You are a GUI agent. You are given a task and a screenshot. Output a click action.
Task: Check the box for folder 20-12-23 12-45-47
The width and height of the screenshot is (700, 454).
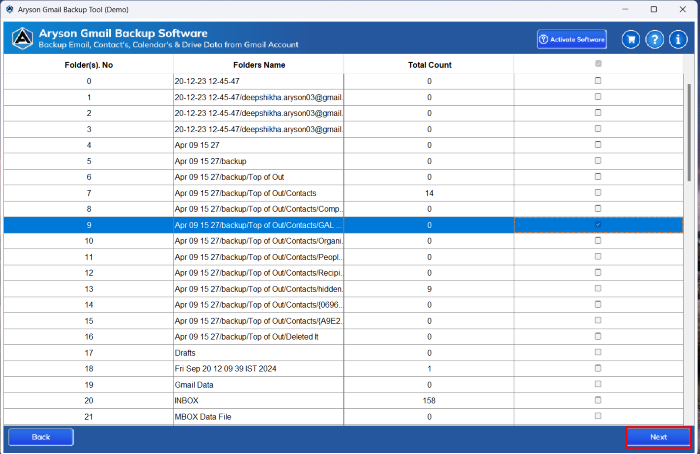tap(598, 81)
